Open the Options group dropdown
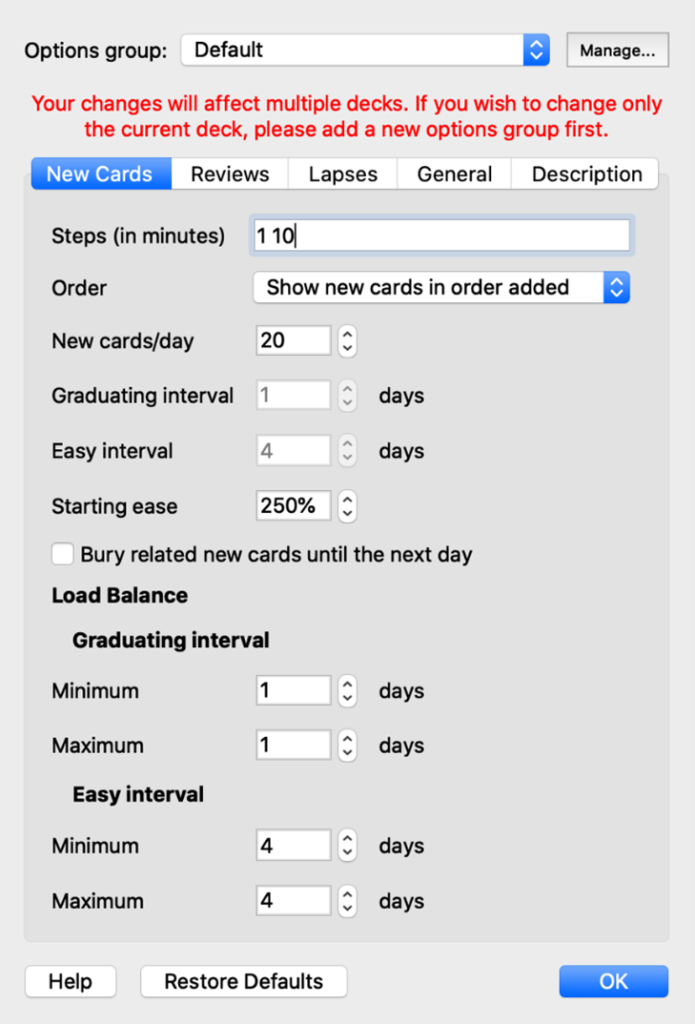 point(365,50)
